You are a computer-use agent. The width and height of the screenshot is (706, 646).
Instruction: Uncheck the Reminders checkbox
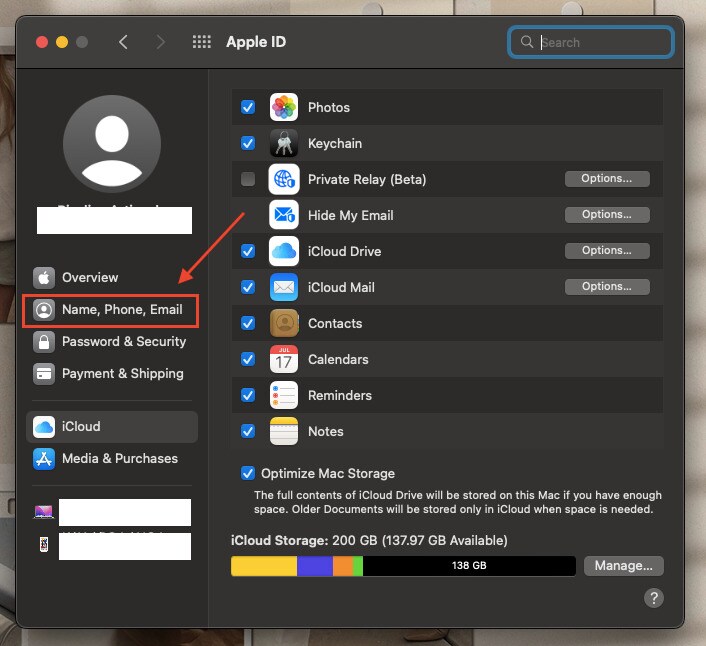[x=248, y=395]
